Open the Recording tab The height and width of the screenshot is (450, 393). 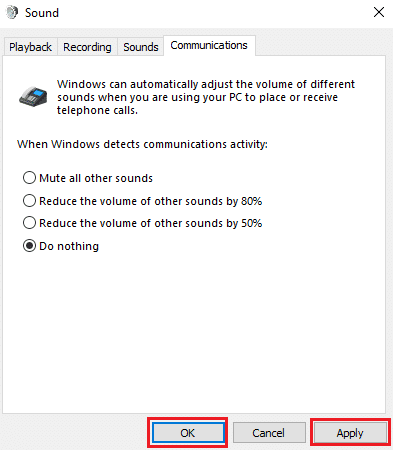coord(87,47)
